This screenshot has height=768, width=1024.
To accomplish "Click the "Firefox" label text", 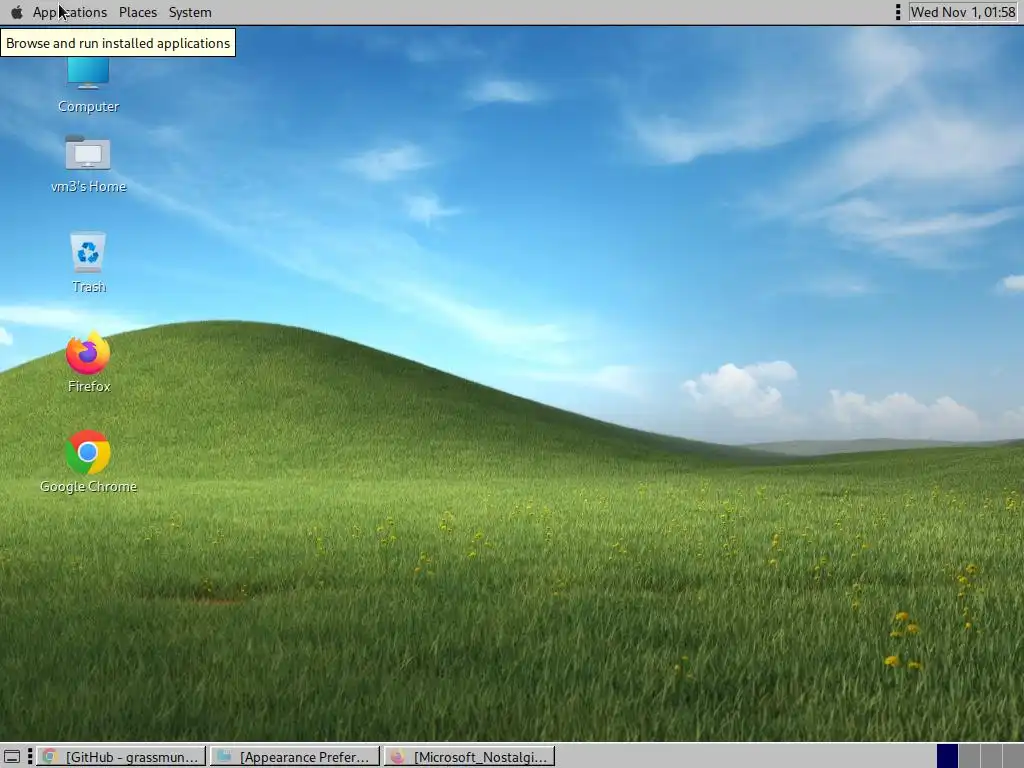I will click(89, 386).
